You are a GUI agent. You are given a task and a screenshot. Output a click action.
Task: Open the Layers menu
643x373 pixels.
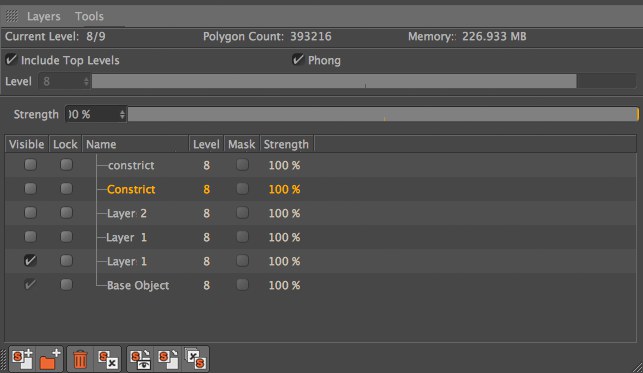43,16
